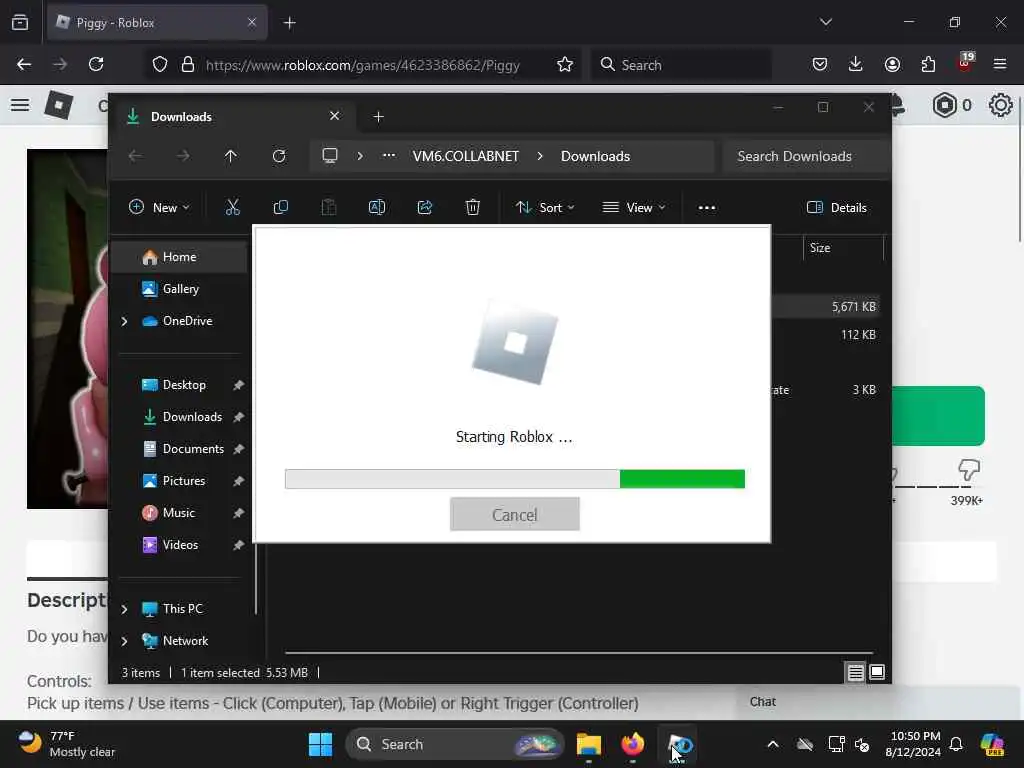This screenshot has height=768, width=1024.
Task: Focus the Search Downloads field
Action: point(806,156)
